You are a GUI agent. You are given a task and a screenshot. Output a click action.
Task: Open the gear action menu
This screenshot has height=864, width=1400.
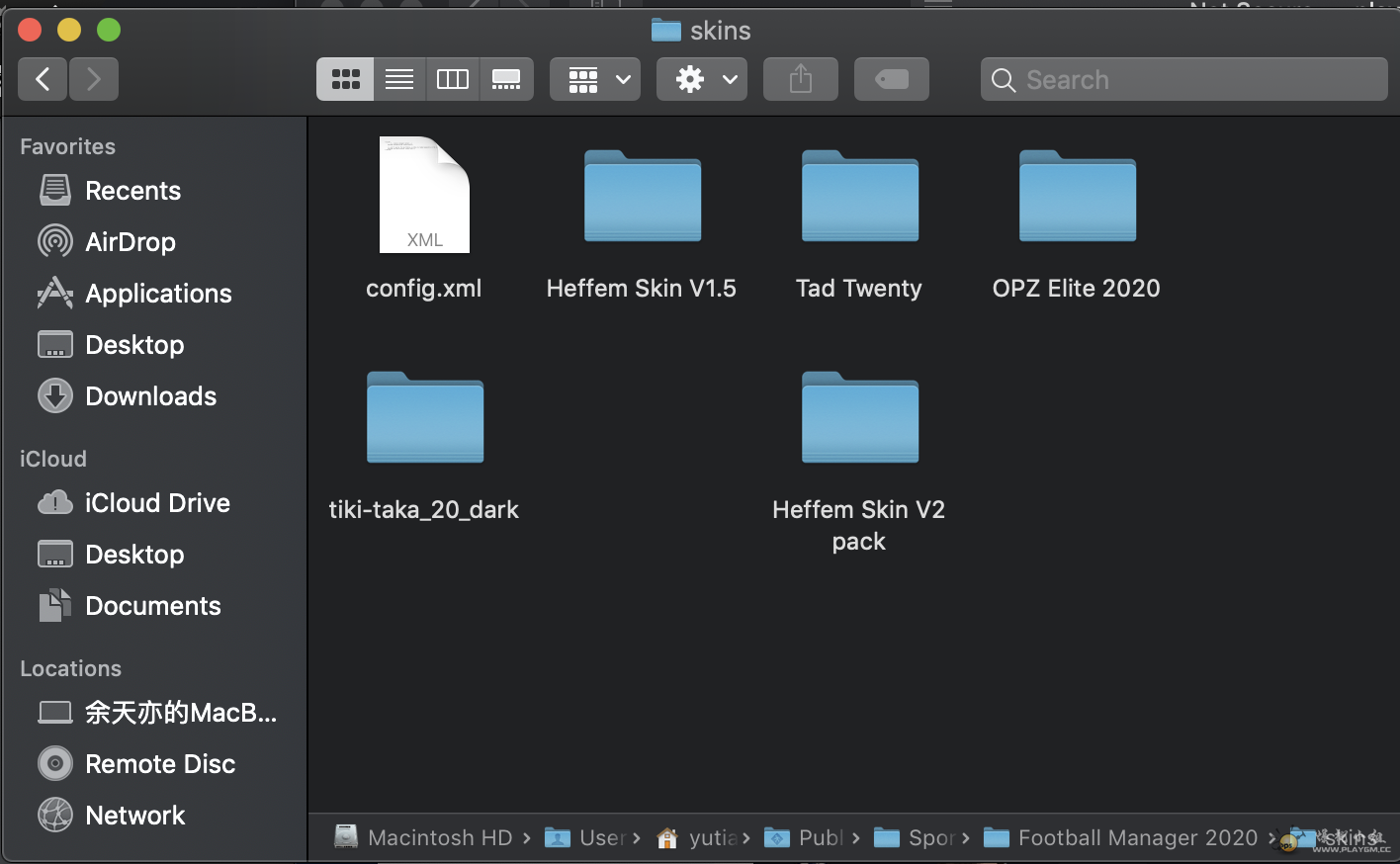coord(702,79)
